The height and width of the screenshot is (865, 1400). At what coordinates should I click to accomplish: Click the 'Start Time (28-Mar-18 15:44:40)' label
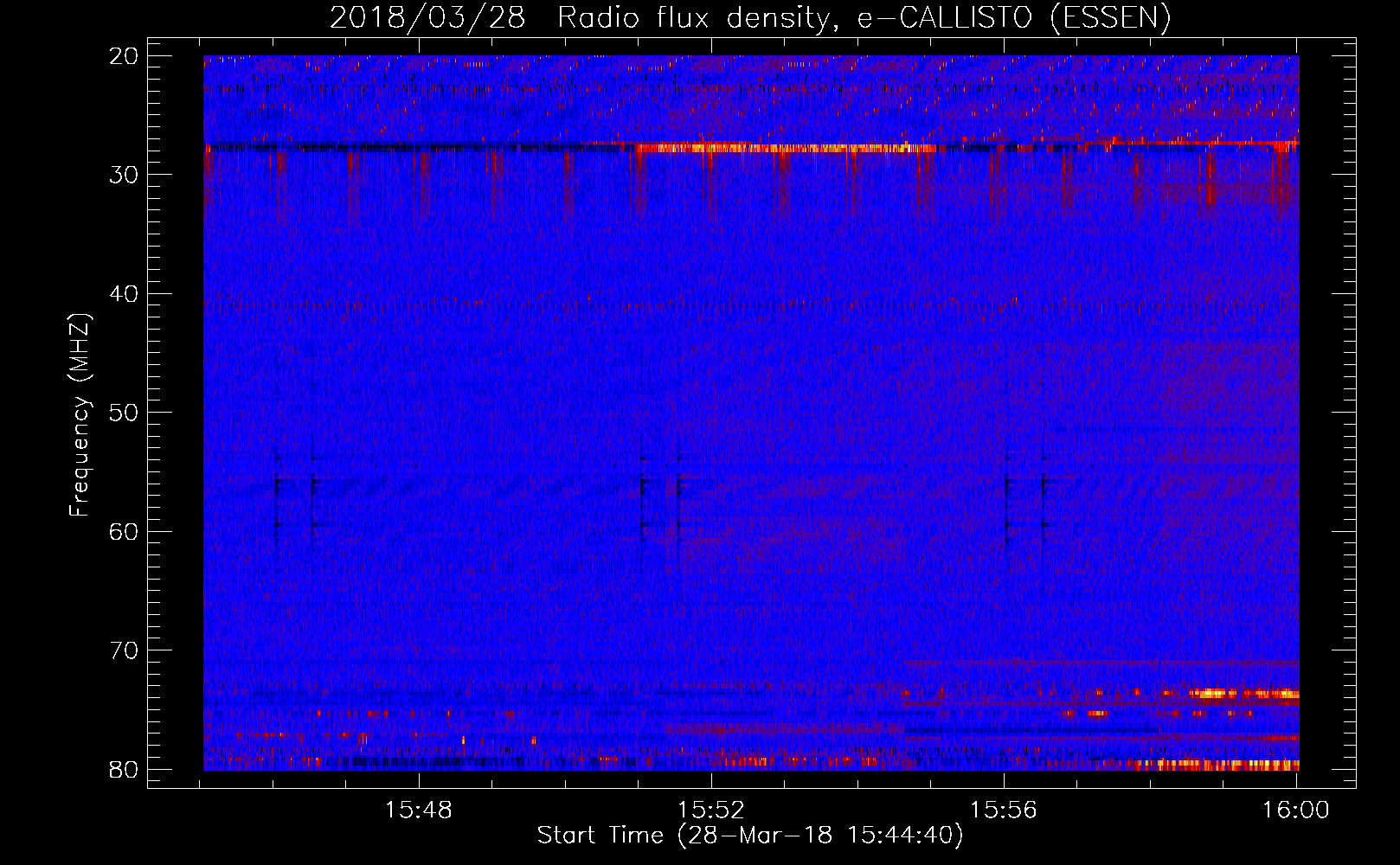(x=750, y=836)
